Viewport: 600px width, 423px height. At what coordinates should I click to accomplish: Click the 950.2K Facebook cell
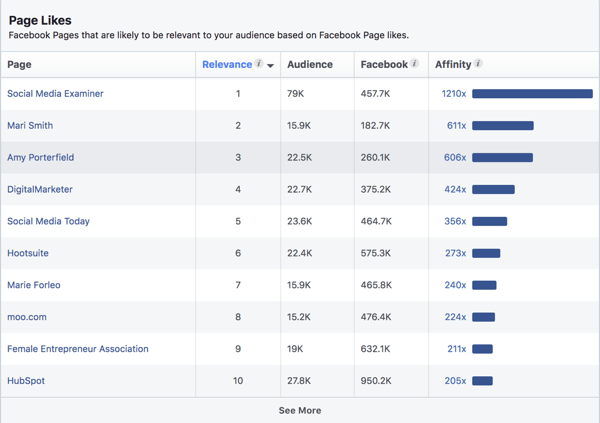[376, 381]
